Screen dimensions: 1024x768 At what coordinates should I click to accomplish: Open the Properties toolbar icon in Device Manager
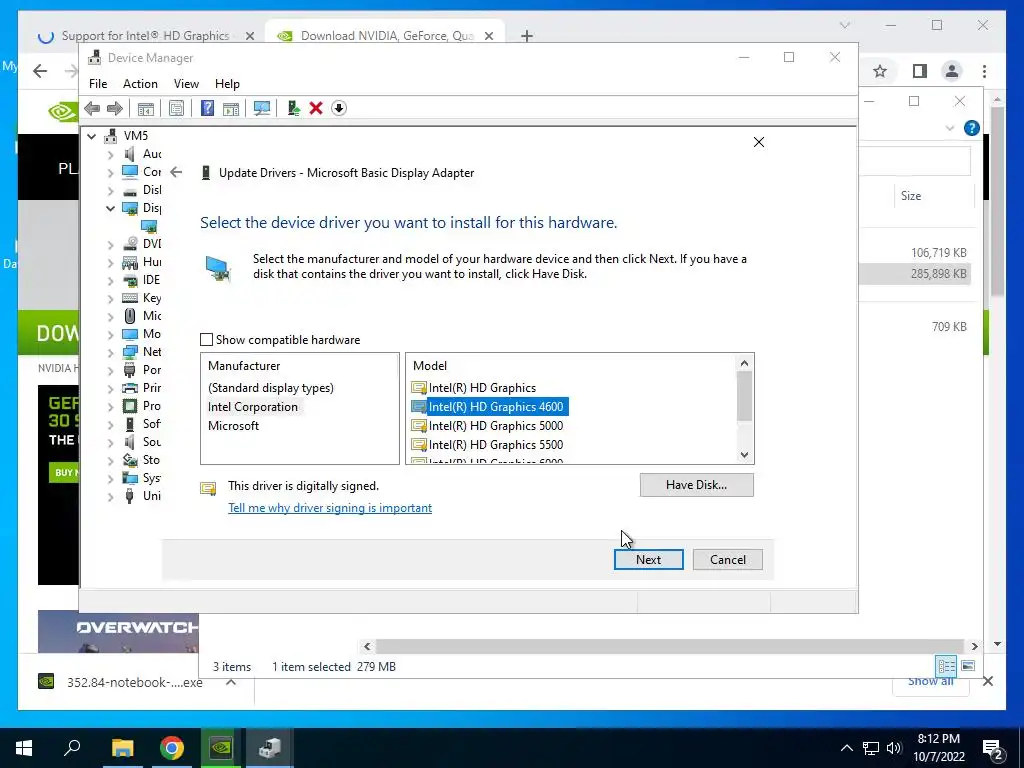click(x=176, y=108)
